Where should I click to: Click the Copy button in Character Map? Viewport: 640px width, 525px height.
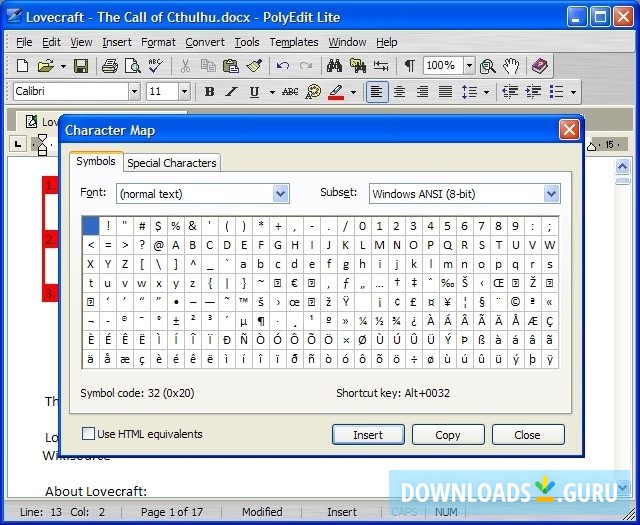tap(448, 435)
